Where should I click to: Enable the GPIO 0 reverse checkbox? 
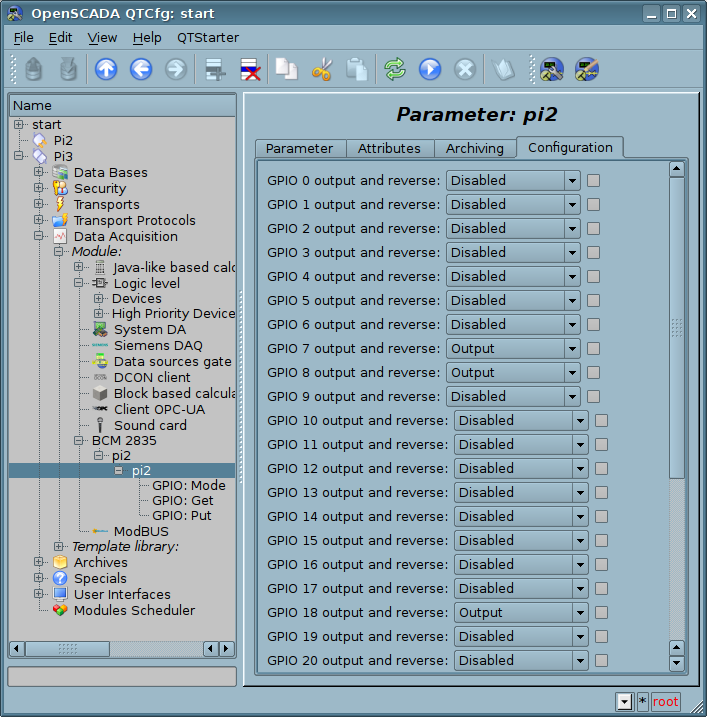pos(593,181)
